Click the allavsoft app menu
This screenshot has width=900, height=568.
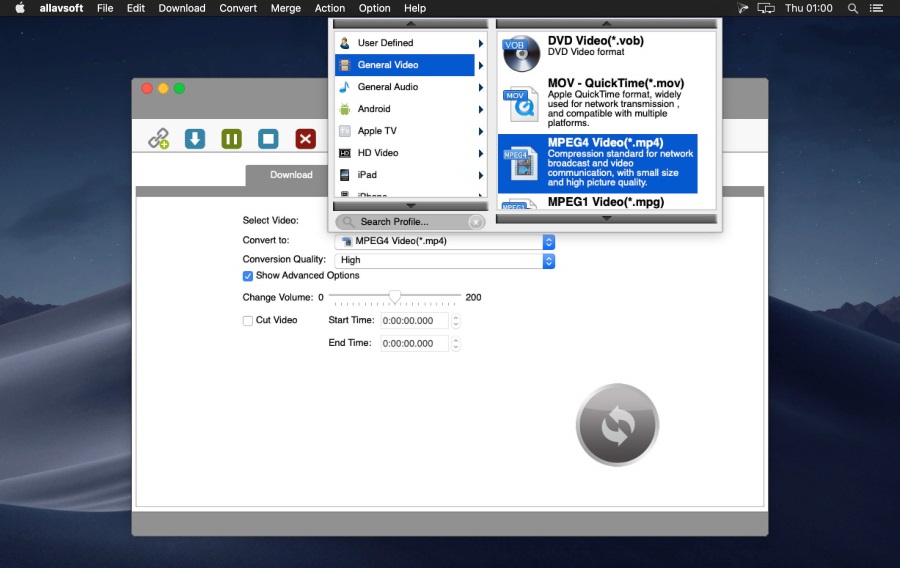(x=61, y=8)
